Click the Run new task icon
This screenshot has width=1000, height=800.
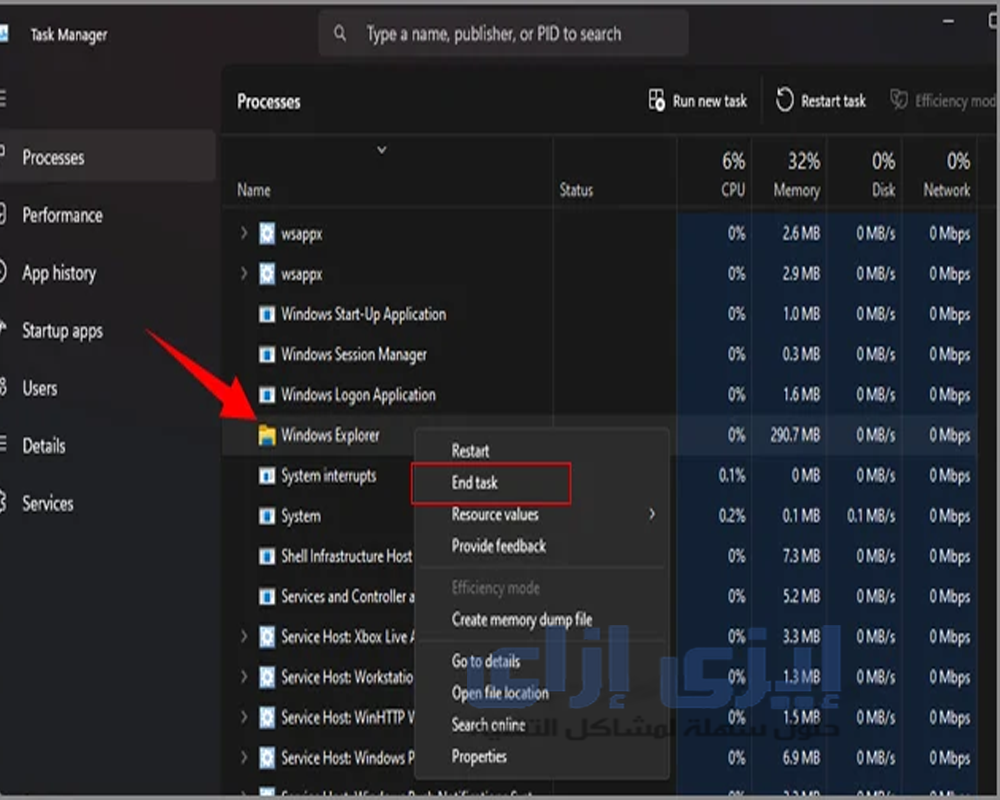click(x=656, y=100)
